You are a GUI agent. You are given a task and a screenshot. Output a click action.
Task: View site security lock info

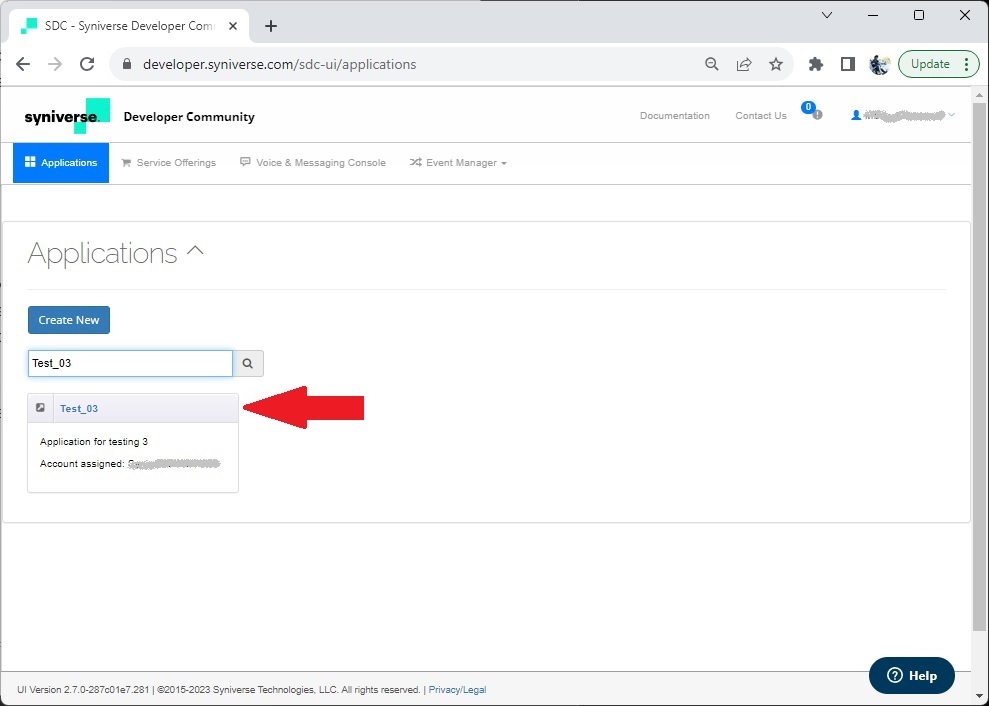coord(127,64)
